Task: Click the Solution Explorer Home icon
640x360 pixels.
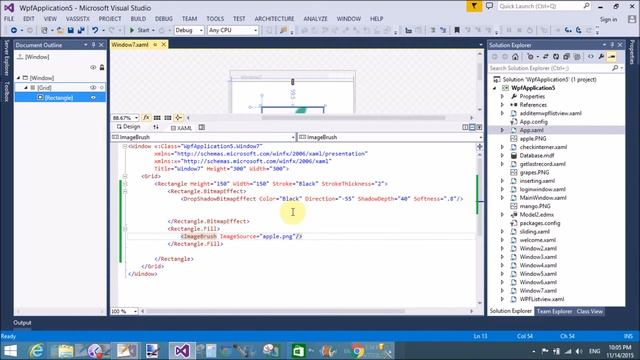Action: point(516,57)
